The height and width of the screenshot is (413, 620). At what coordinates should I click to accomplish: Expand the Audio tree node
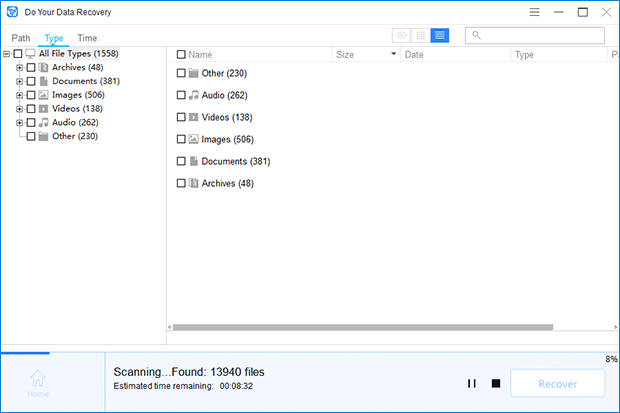click(19, 123)
